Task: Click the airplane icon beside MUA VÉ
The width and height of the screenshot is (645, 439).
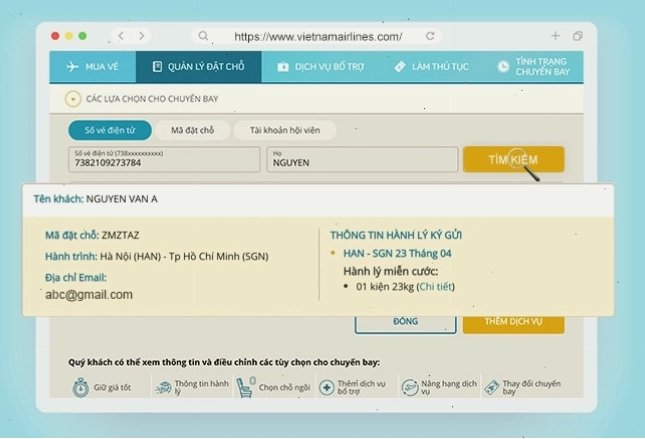Action: click(x=72, y=67)
